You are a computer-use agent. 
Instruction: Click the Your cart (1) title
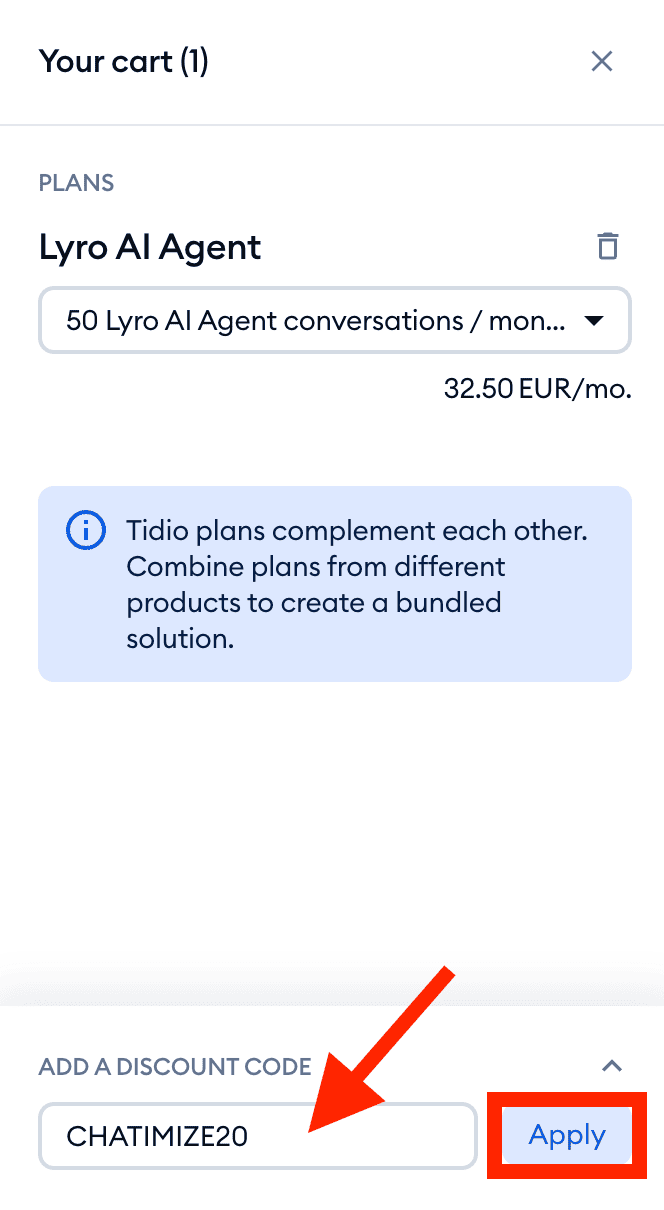click(x=124, y=62)
